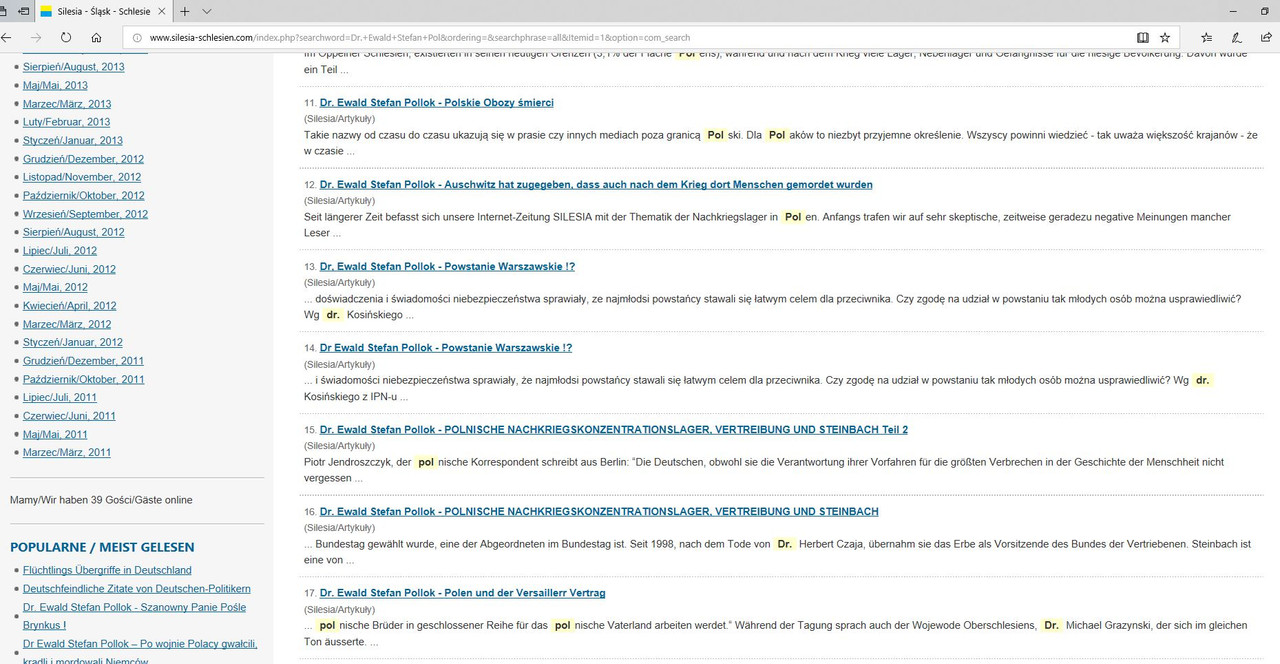Open archive Styczeń/Januar, 2012
The width and height of the screenshot is (1280, 664).
pyautogui.click(x=73, y=343)
